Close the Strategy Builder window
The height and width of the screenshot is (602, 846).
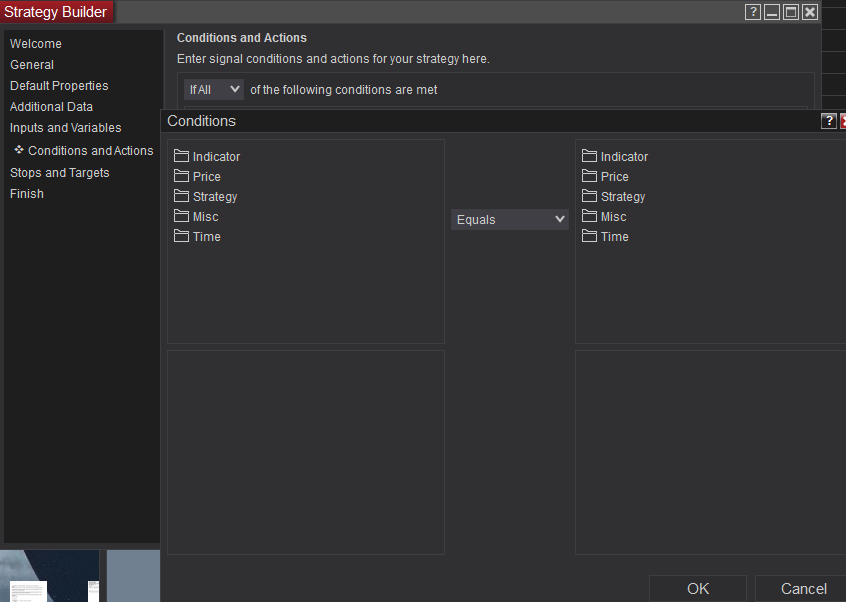(x=810, y=12)
